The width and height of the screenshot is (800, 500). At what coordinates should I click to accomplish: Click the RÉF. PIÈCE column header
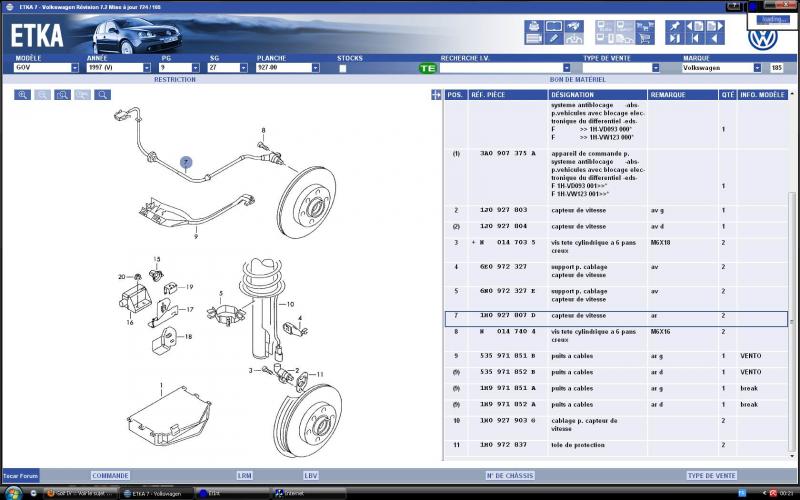tap(508, 95)
